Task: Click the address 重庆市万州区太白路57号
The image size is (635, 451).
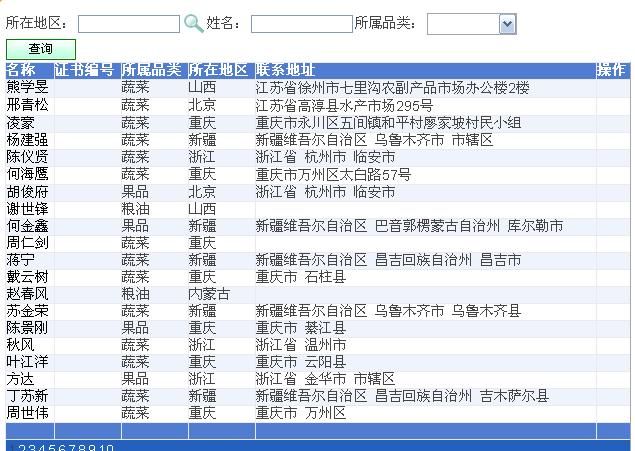Action: [x=333, y=174]
